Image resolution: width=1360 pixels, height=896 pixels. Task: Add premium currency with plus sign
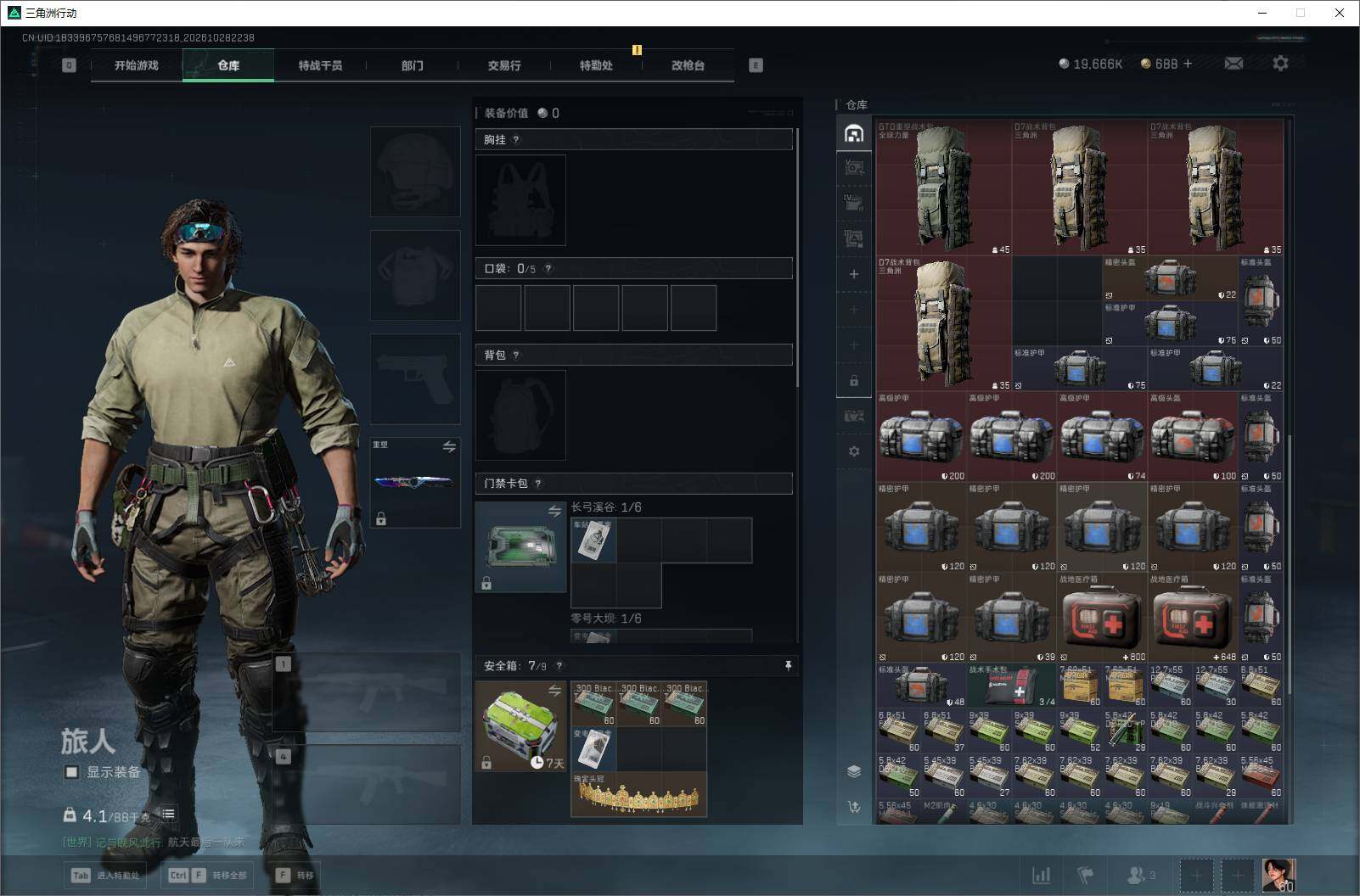[x=1188, y=64]
